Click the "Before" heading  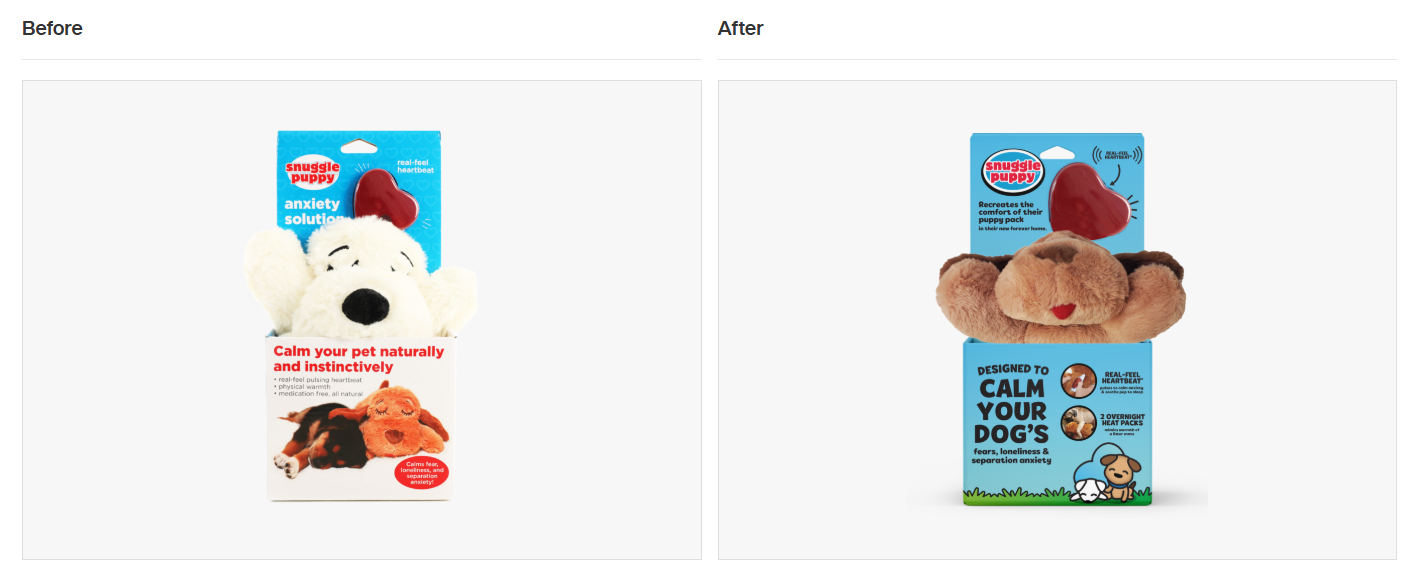[52, 29]
